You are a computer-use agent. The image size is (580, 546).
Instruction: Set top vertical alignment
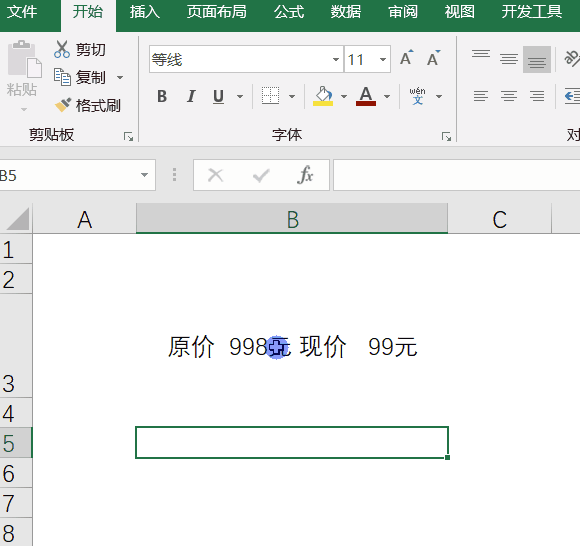pyautogui.click(x=481, y=55)
